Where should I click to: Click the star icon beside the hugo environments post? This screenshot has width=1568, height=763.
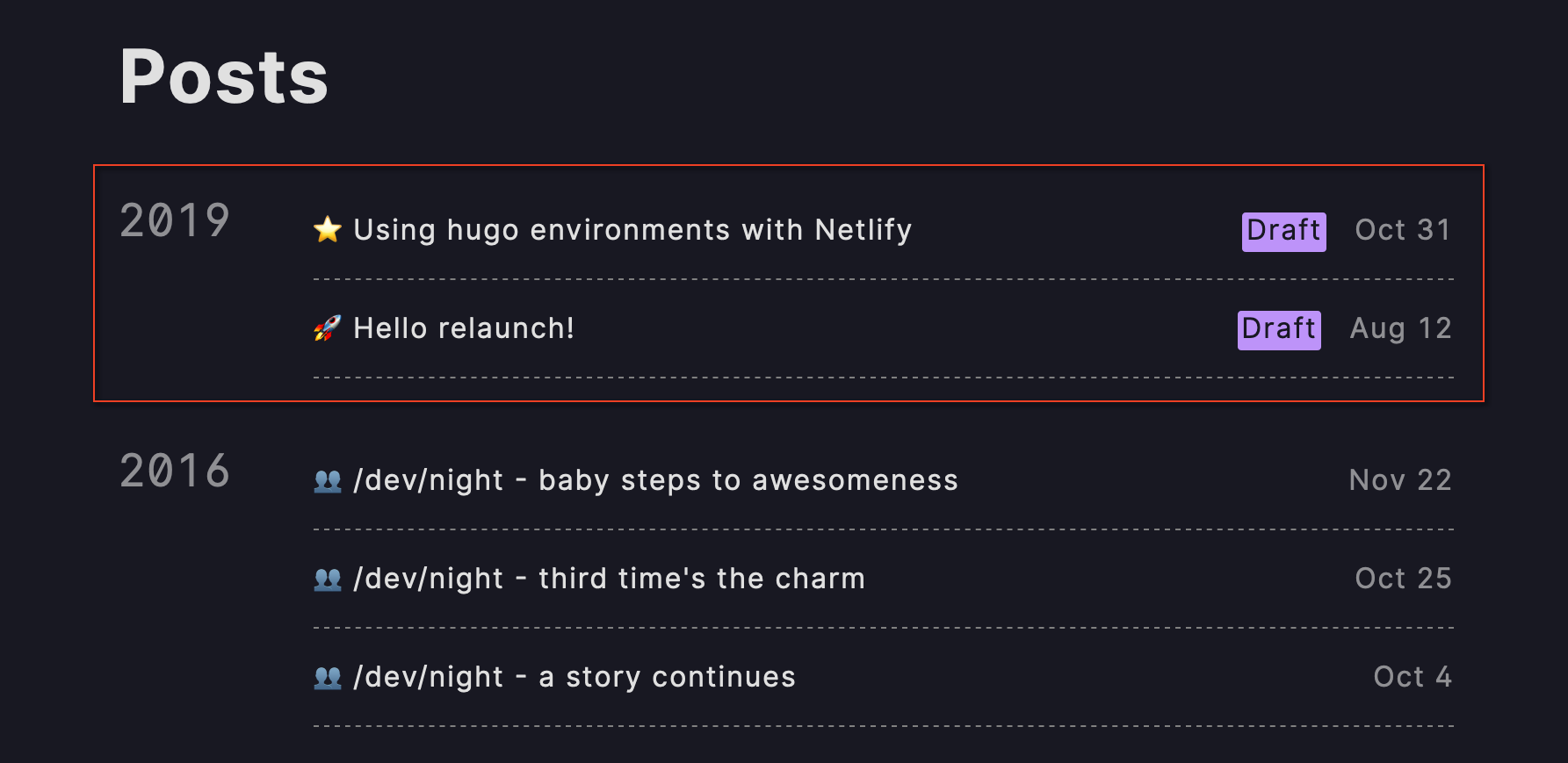328,230
